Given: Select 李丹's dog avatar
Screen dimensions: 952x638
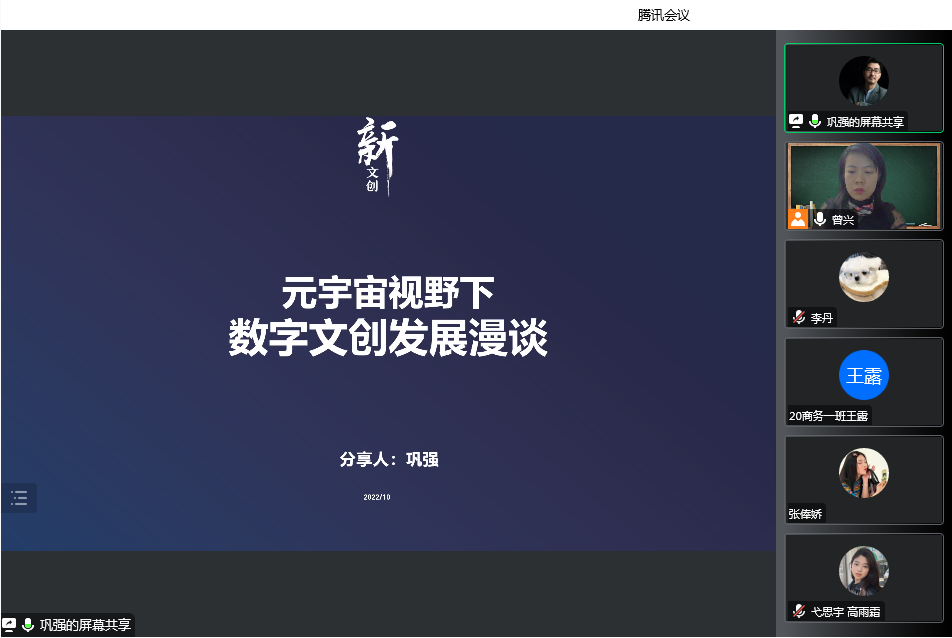Looking at the screenshot, I should coord(864,277).
